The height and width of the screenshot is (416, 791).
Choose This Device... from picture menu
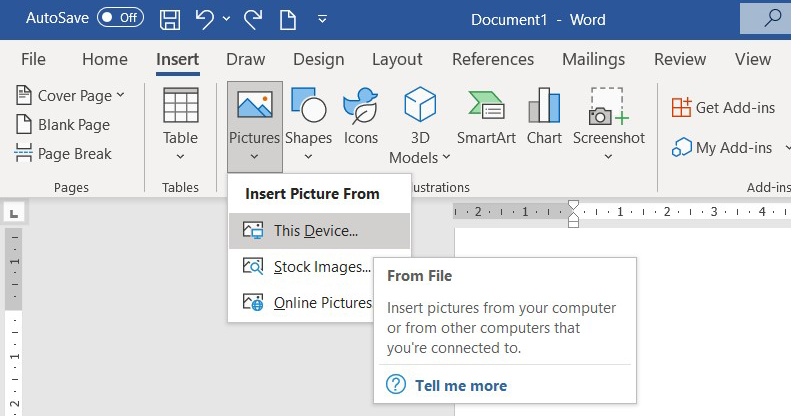pos(319,231)
